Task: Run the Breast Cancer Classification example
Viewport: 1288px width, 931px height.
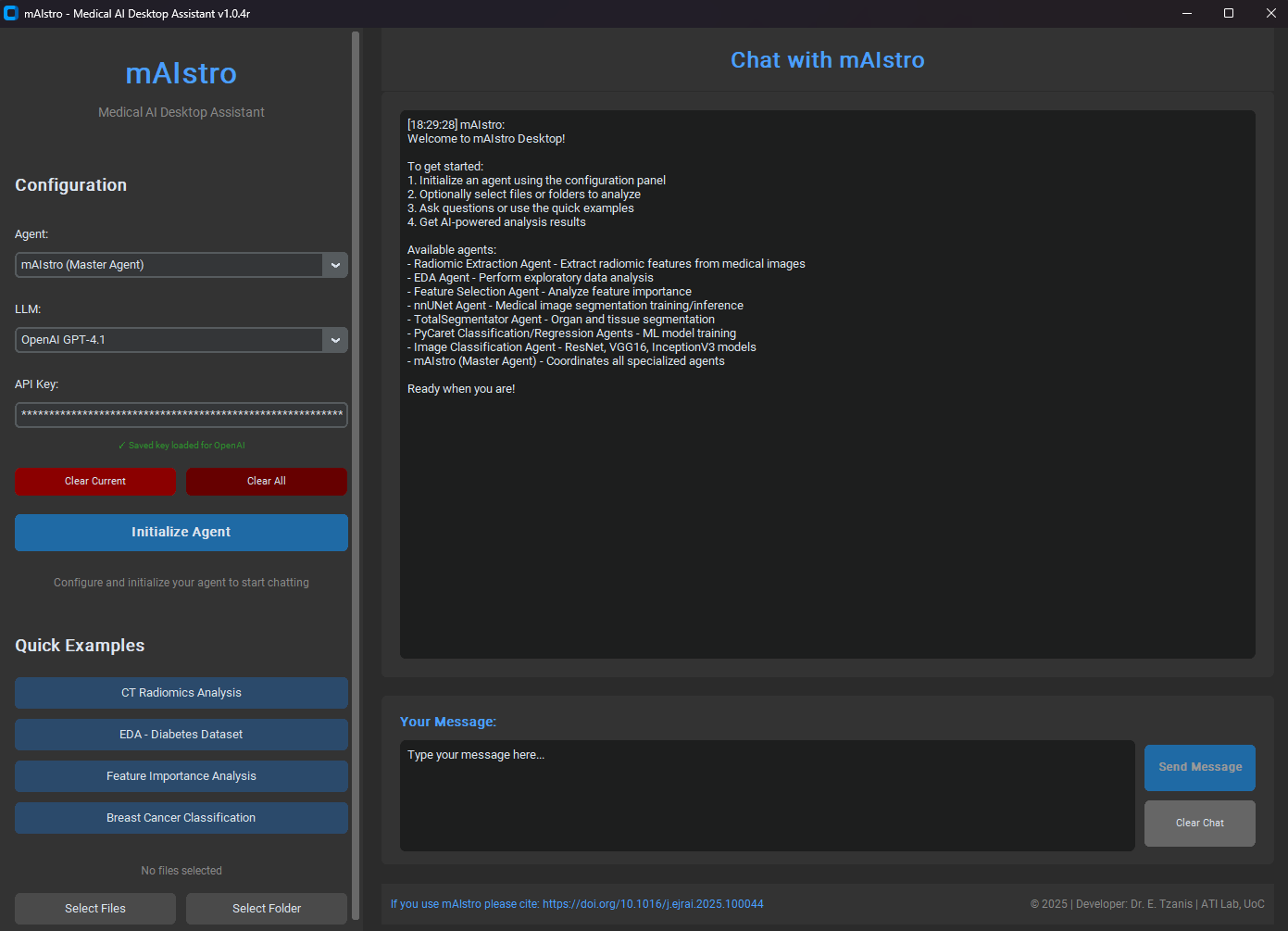Action: 181,818
